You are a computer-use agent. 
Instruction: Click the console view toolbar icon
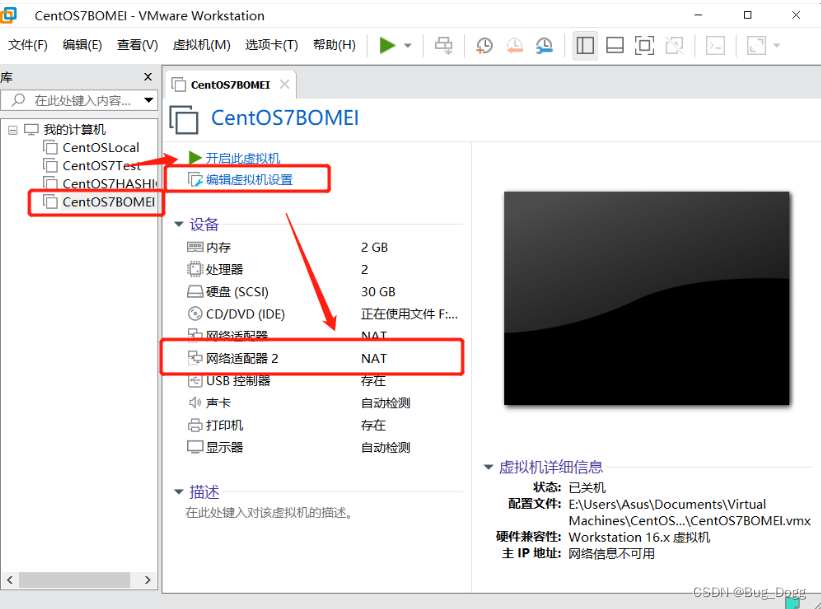(x=715, y=46)
